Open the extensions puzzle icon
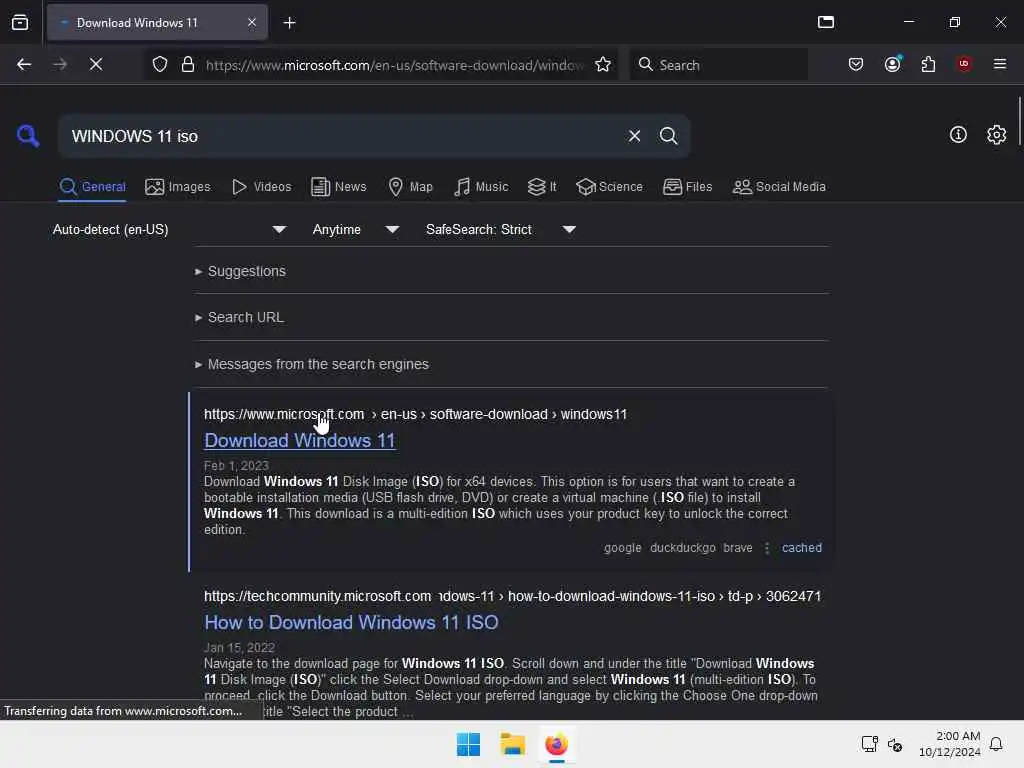 click(x=928, y=64)
